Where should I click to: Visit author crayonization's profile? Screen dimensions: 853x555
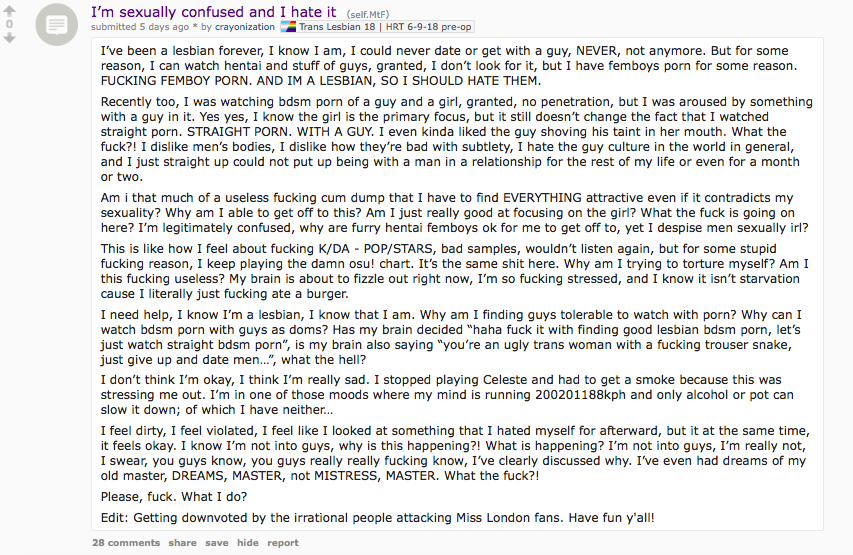point(245,27)
